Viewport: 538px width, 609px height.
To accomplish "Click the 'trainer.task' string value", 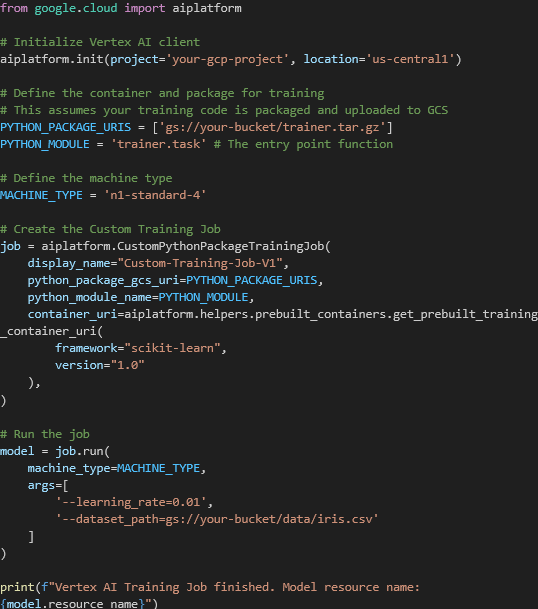I will coord(158,144).
